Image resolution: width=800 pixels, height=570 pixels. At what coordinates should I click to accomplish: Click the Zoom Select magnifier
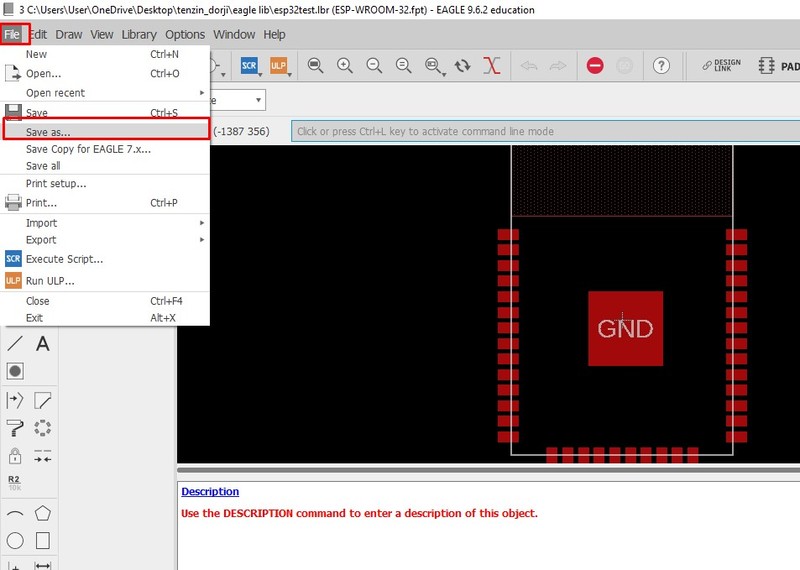(x=434, y=65)
